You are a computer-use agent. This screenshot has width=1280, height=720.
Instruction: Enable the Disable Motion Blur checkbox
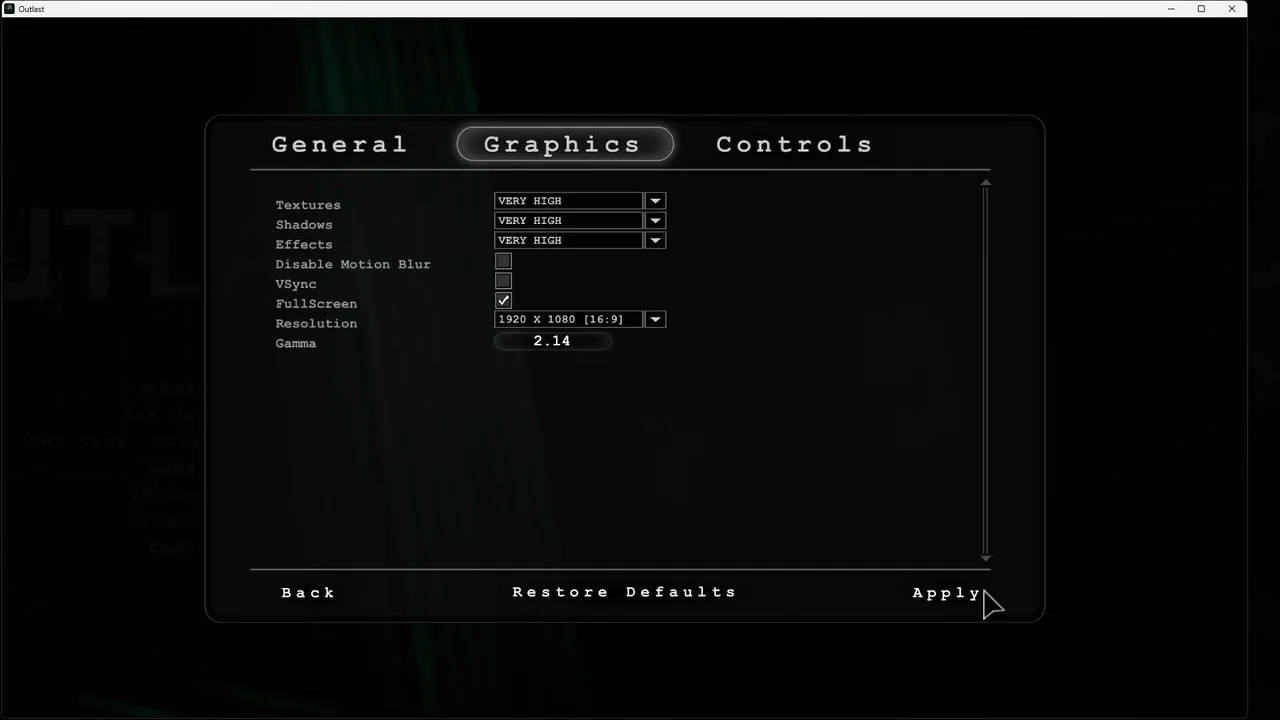[503, 261]
